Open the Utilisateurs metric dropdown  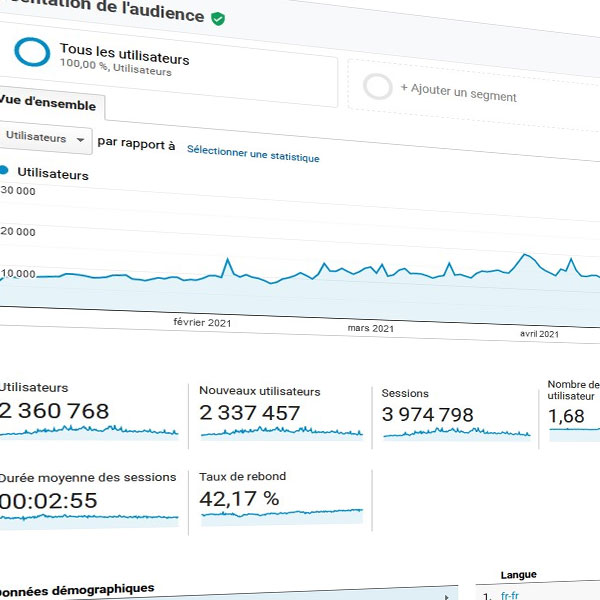pos(45,139)
